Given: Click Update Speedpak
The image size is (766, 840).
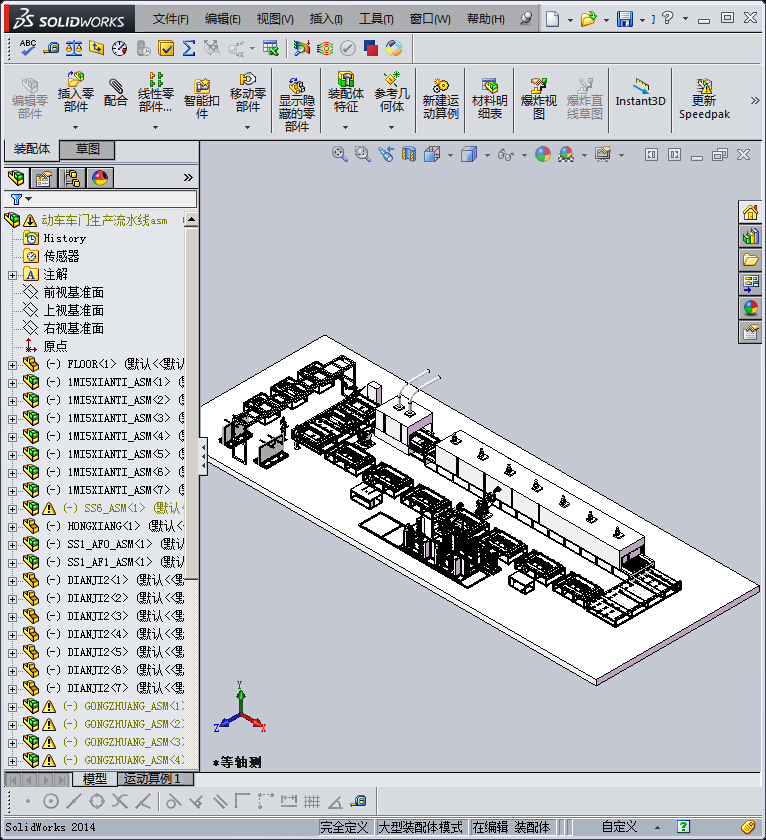Looking at the screenshot, I should click(x=704, y=99).
